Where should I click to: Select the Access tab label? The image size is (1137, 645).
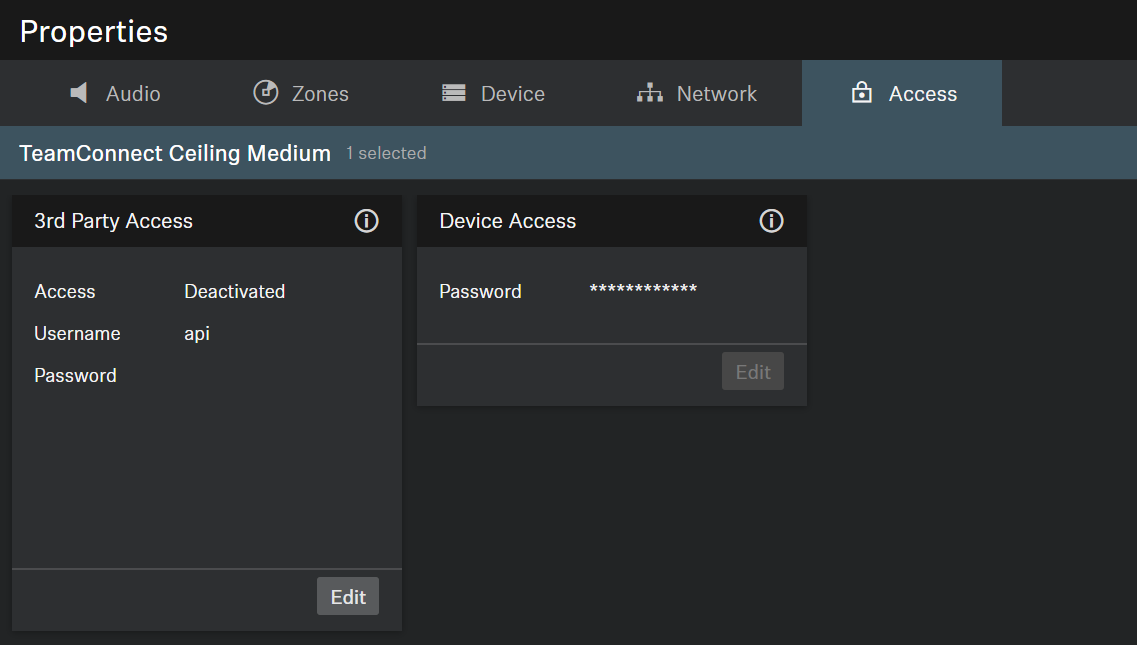(922, 94)
